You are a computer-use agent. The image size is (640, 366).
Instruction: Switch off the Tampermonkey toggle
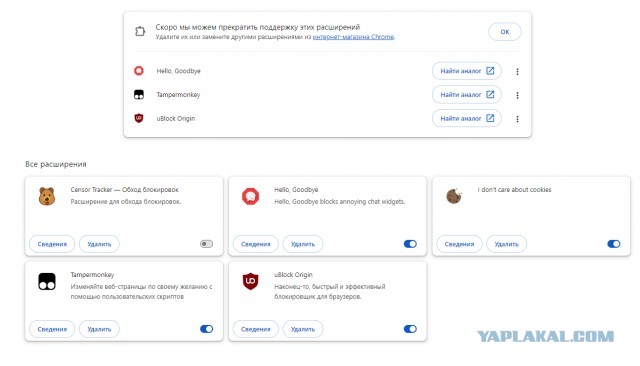[x=207, y=329]
